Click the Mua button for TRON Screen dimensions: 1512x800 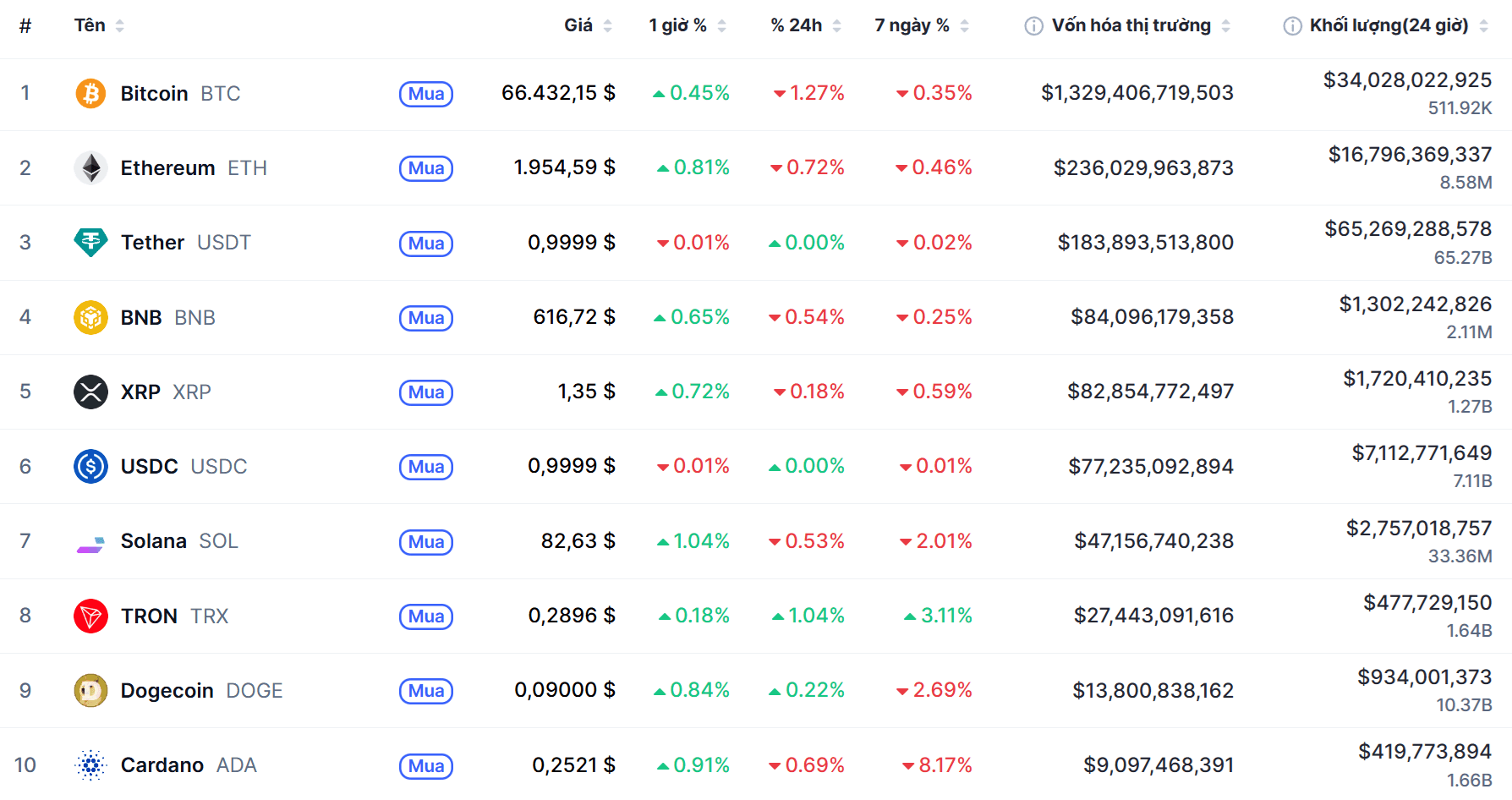pyautogui.click(x=426, y=616)
